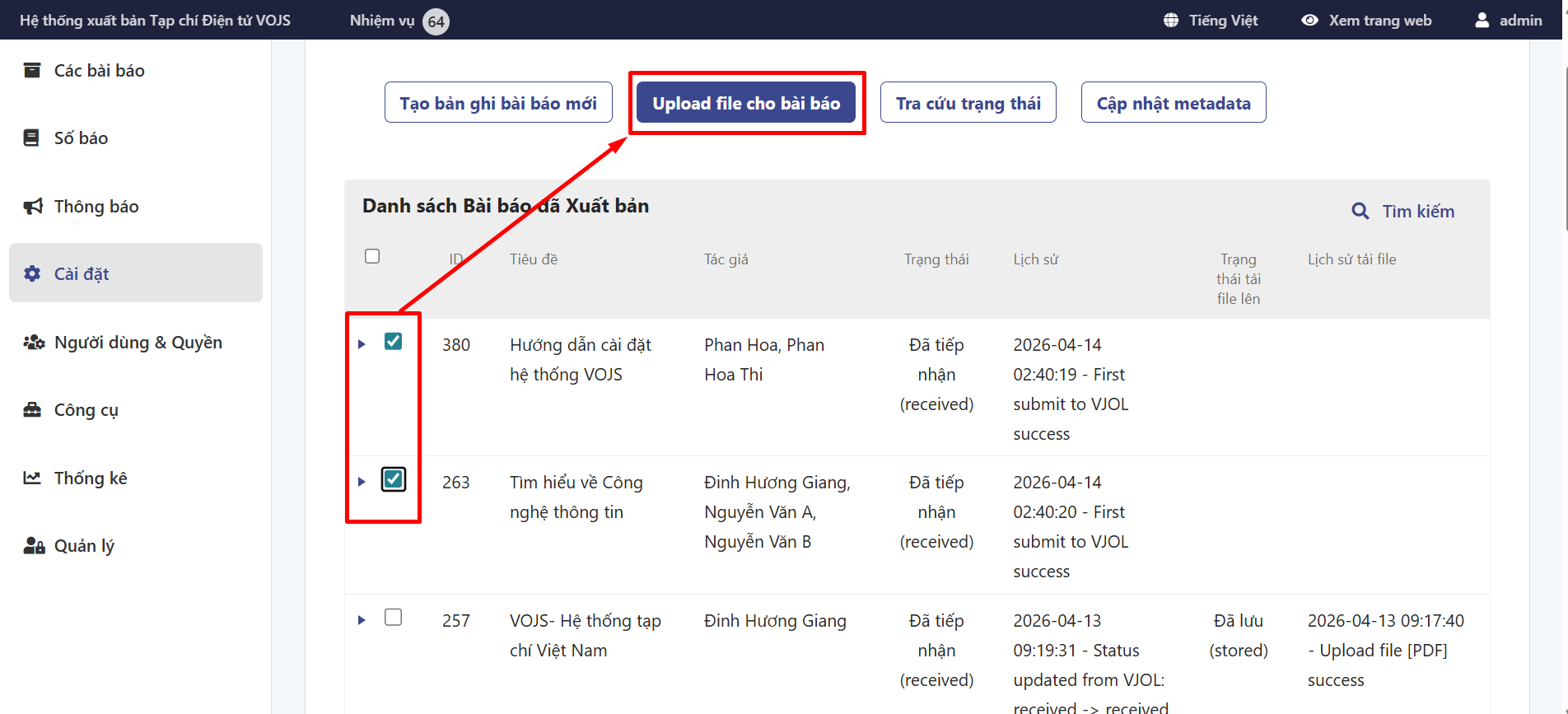Viewport: 1568px width, 714px height.
Task: Click the eye icon for Xem trang web
Action: 1309,20
